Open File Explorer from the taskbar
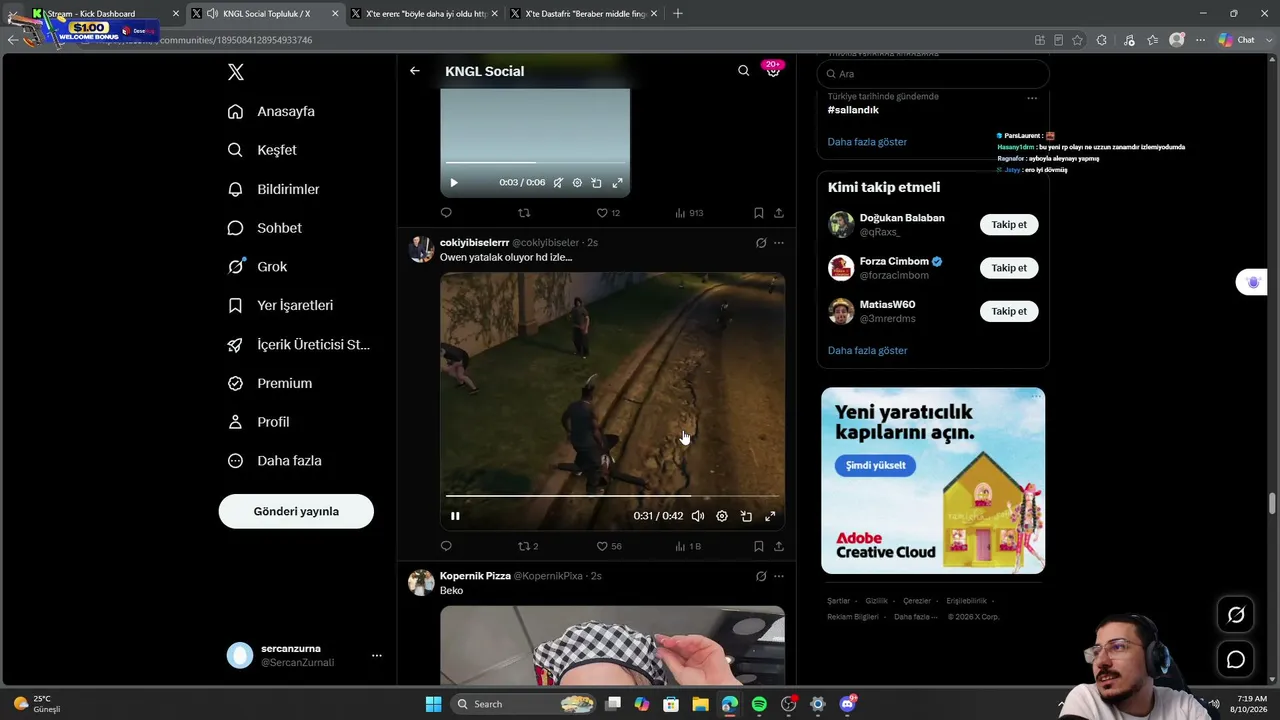 click(x=700, y=704)
